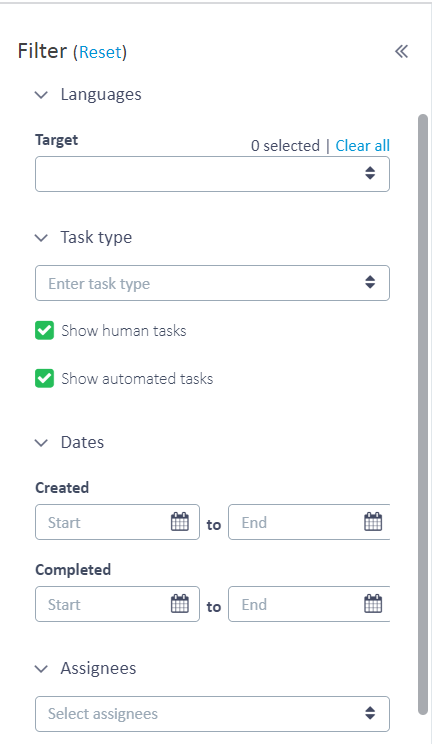Viewport: 432px width, 744px height.
Task: Click the Select assignees field
Action: click(x=212, y=714)
